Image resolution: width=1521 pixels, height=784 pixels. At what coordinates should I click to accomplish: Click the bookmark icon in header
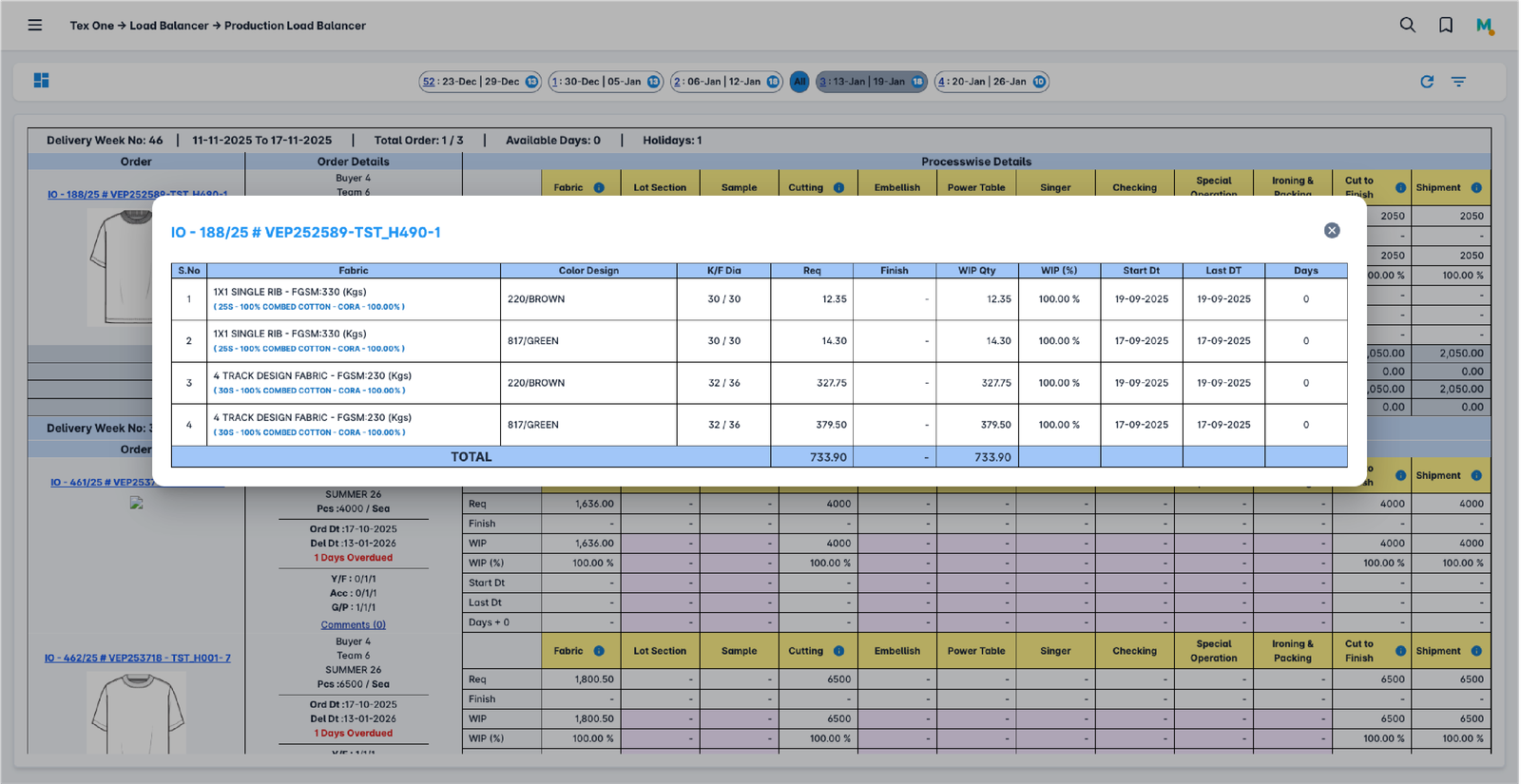click(x=1445, y=26)
